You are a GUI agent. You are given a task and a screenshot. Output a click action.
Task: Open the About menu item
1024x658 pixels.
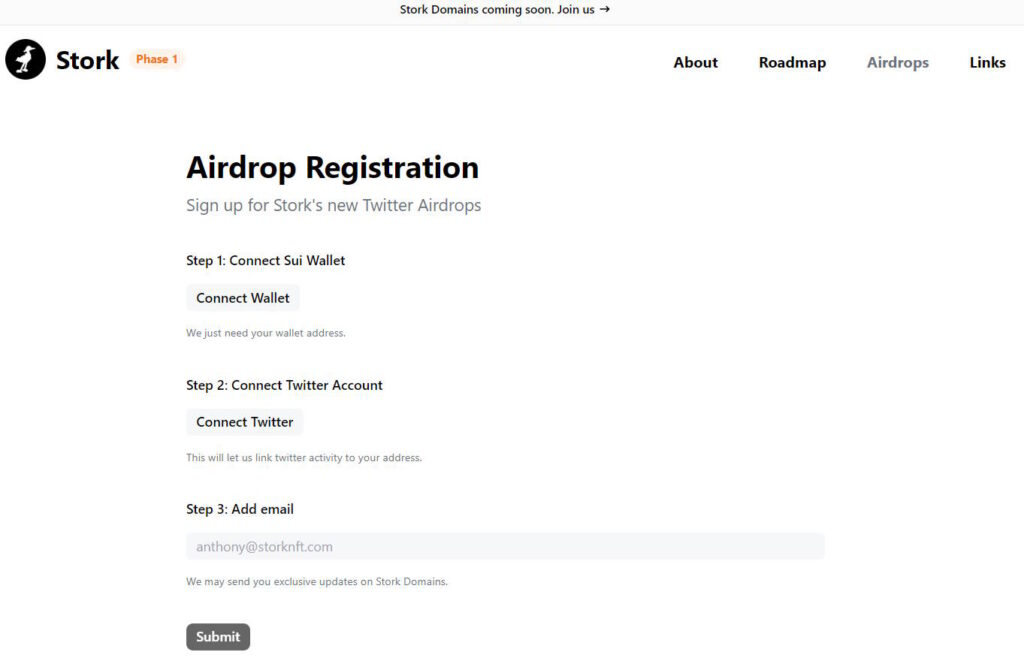tap(696, 63)
